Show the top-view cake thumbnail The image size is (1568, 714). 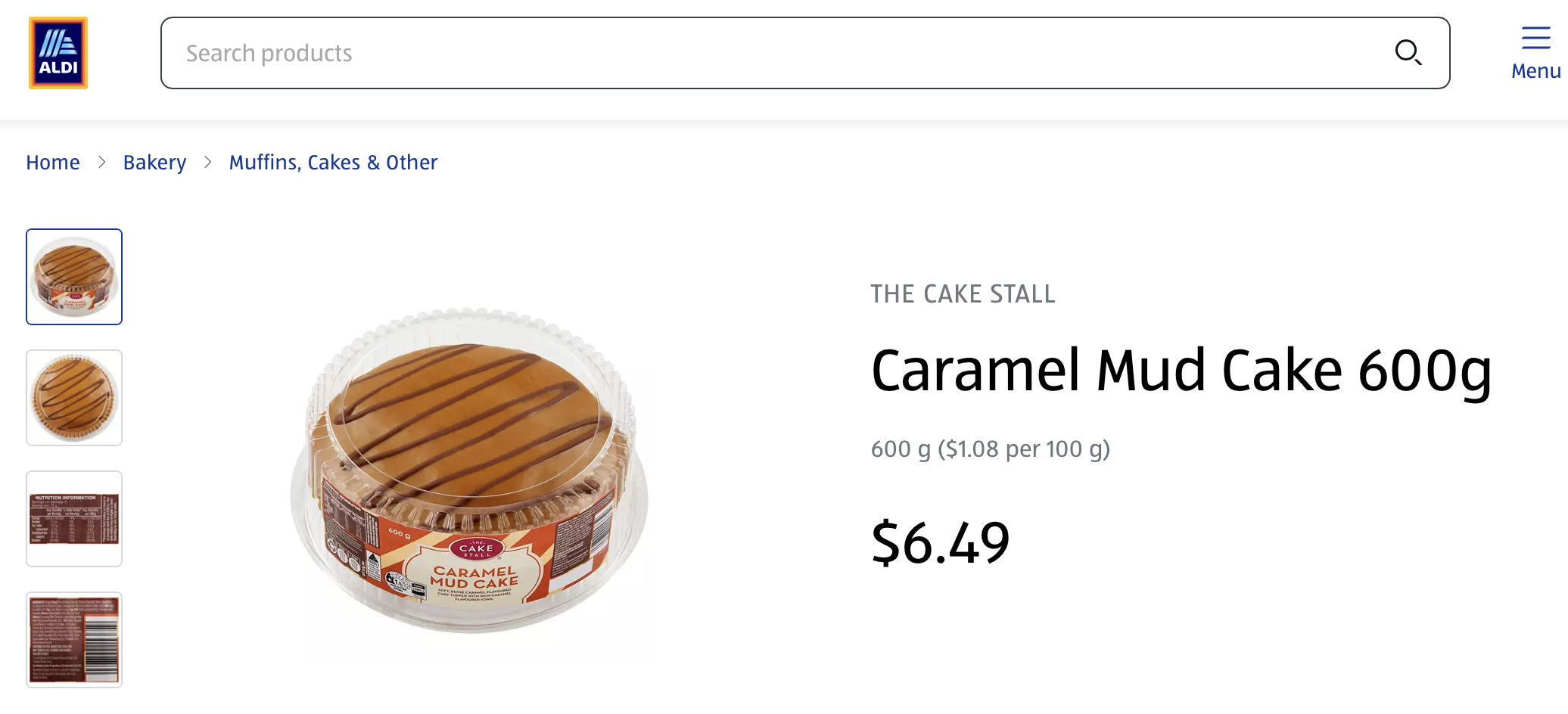74,398
